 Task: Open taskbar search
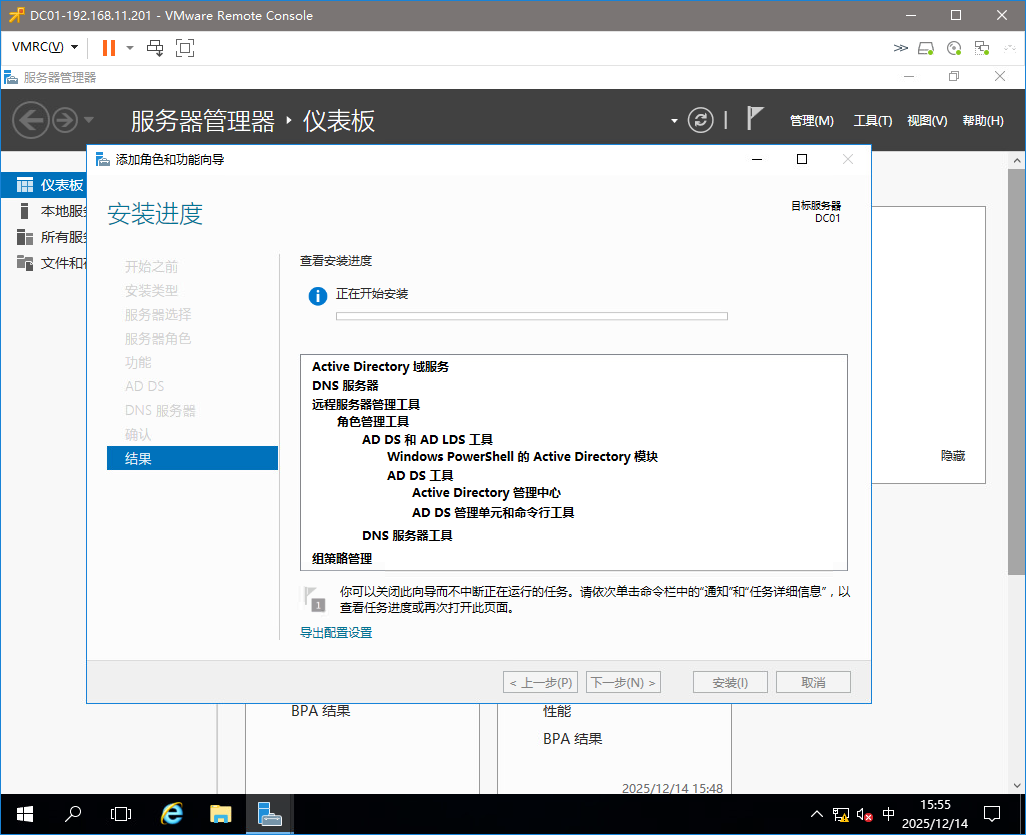coord(73,814)
